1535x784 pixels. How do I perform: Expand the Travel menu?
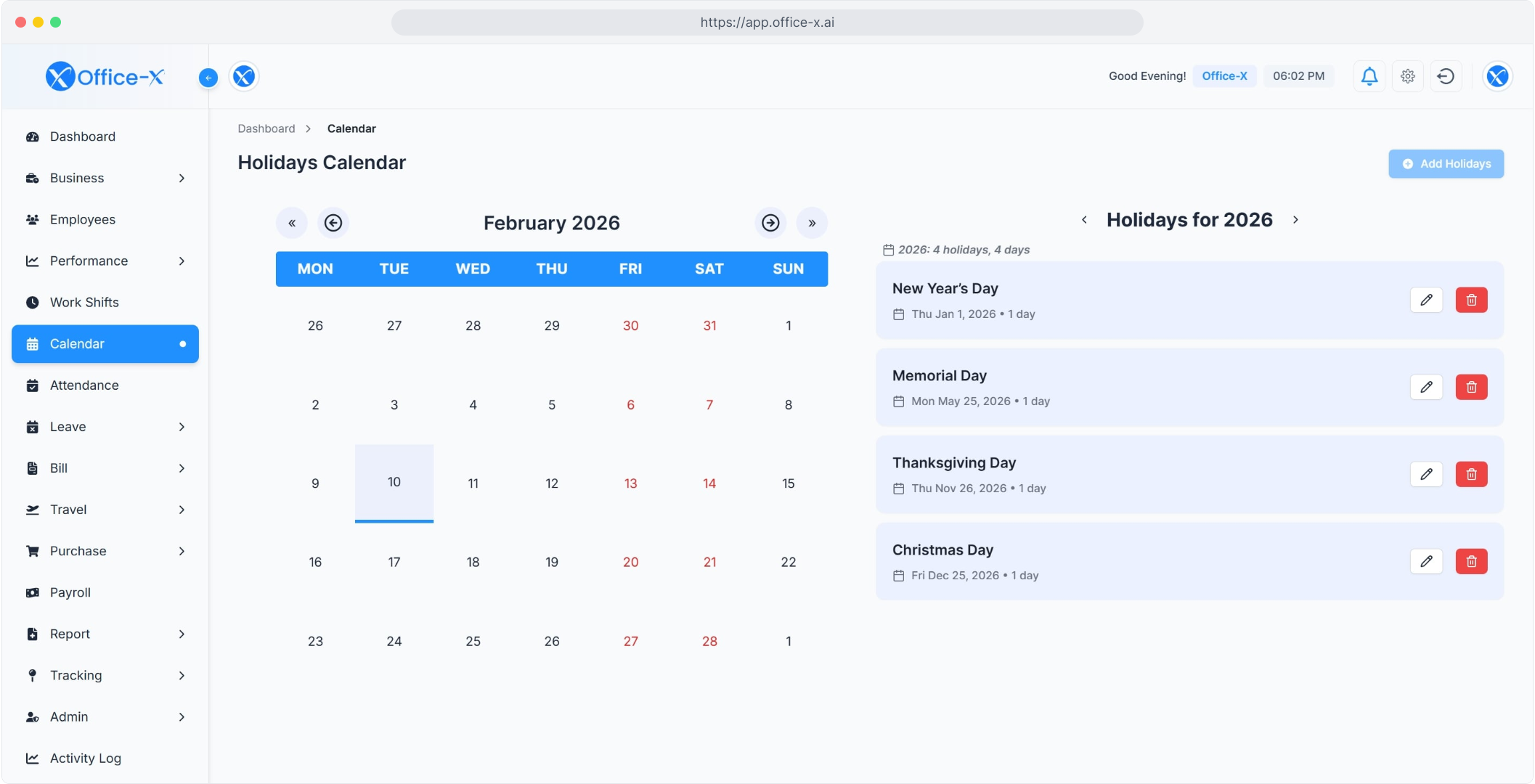point(182,510)
